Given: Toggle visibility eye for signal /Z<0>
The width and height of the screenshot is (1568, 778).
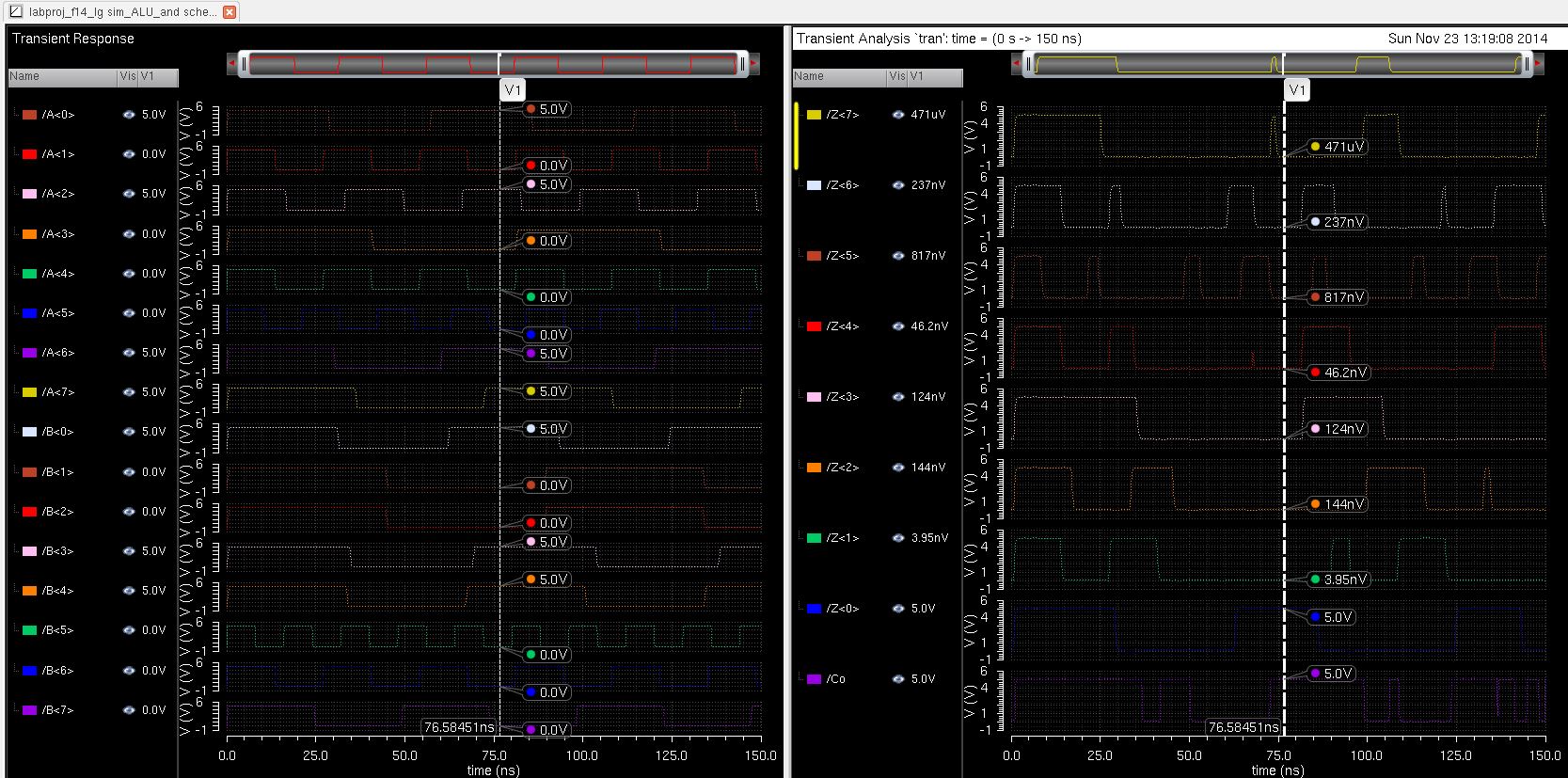Looking at the screenshot, I should [898, 609].
